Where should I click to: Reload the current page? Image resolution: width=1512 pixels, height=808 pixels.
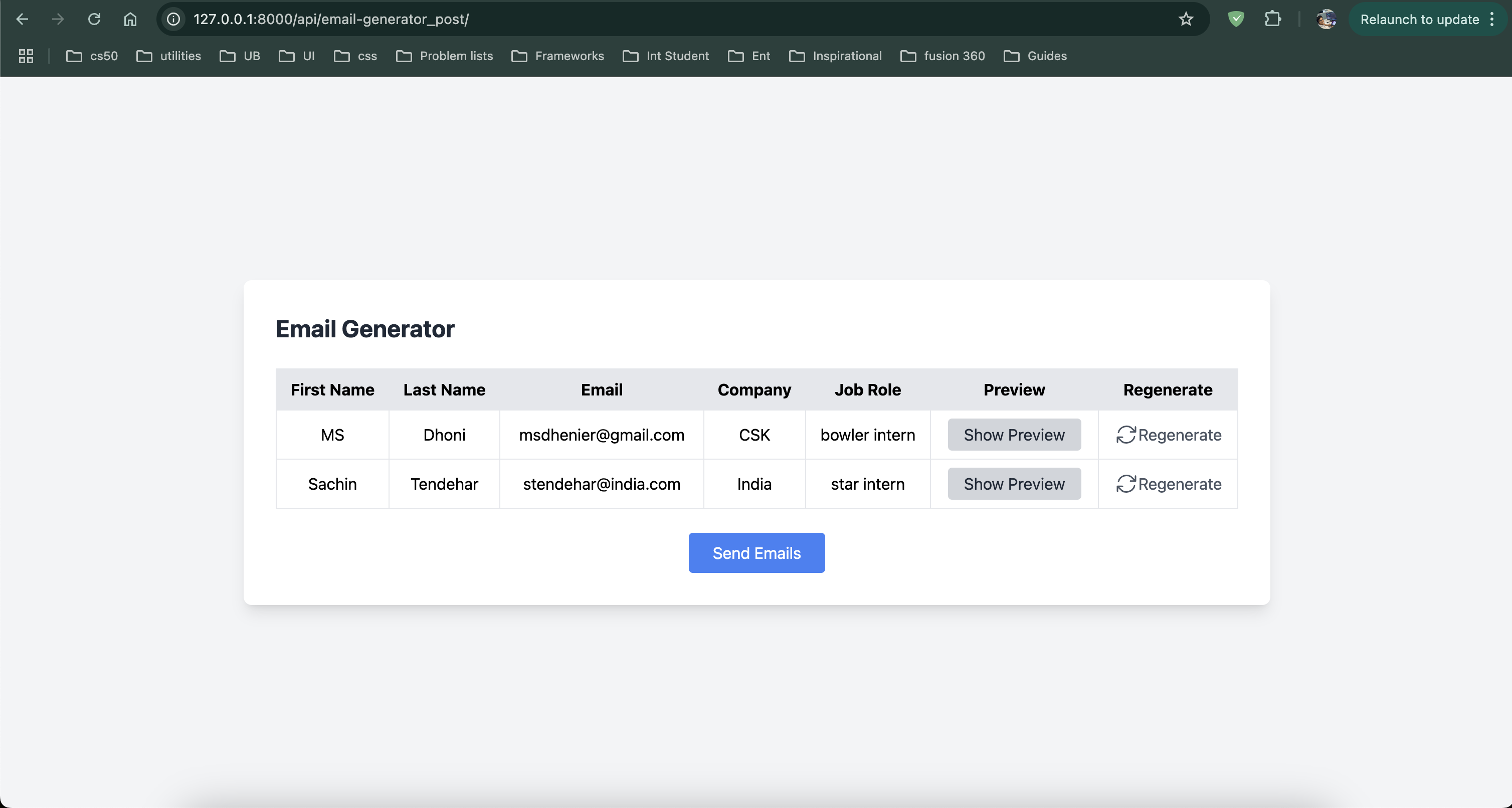(x=94, y=20)
